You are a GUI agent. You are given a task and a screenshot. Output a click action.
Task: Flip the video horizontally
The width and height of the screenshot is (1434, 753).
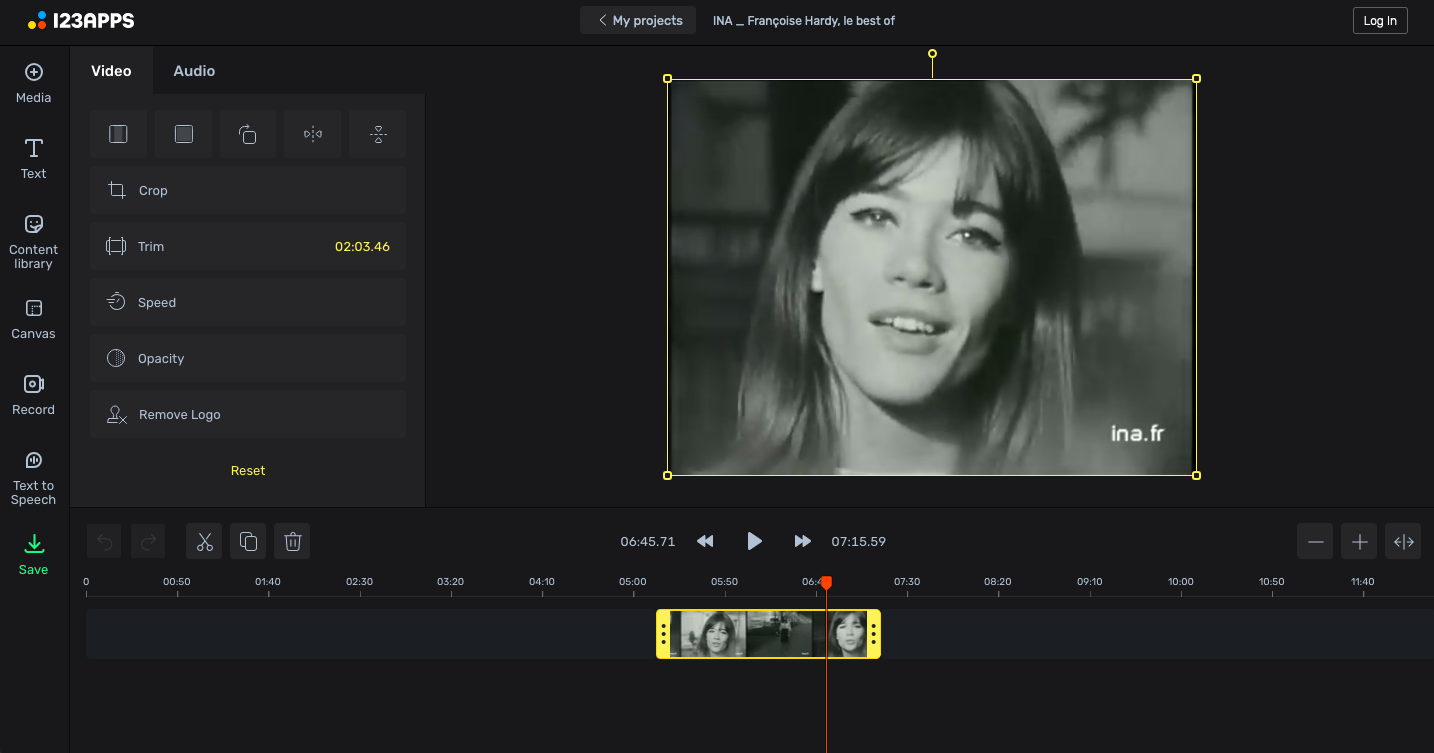coord(313,134)
